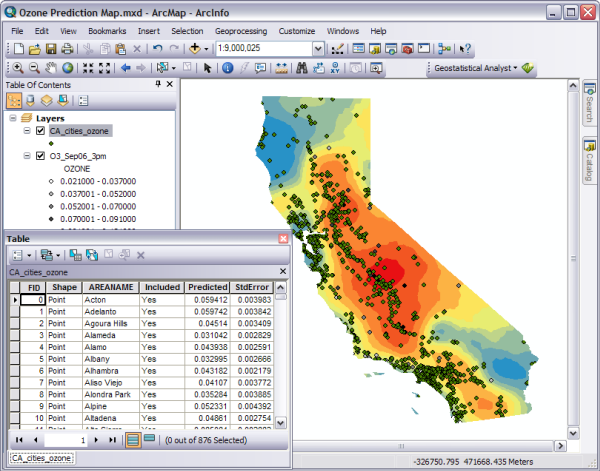Open the map scale dropdown

(x=318, y=49)
